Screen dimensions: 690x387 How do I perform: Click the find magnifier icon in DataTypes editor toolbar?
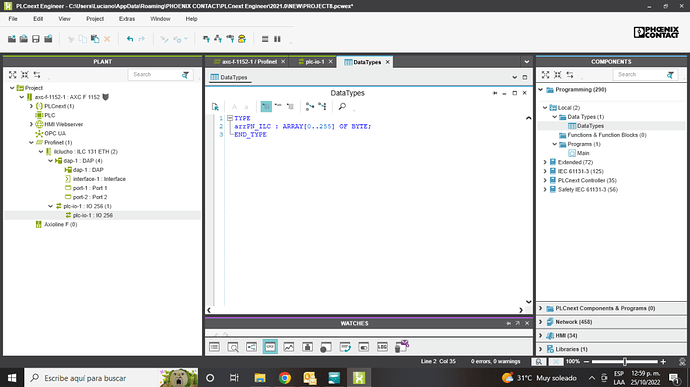pyautogui.click(x=342, y=106)
